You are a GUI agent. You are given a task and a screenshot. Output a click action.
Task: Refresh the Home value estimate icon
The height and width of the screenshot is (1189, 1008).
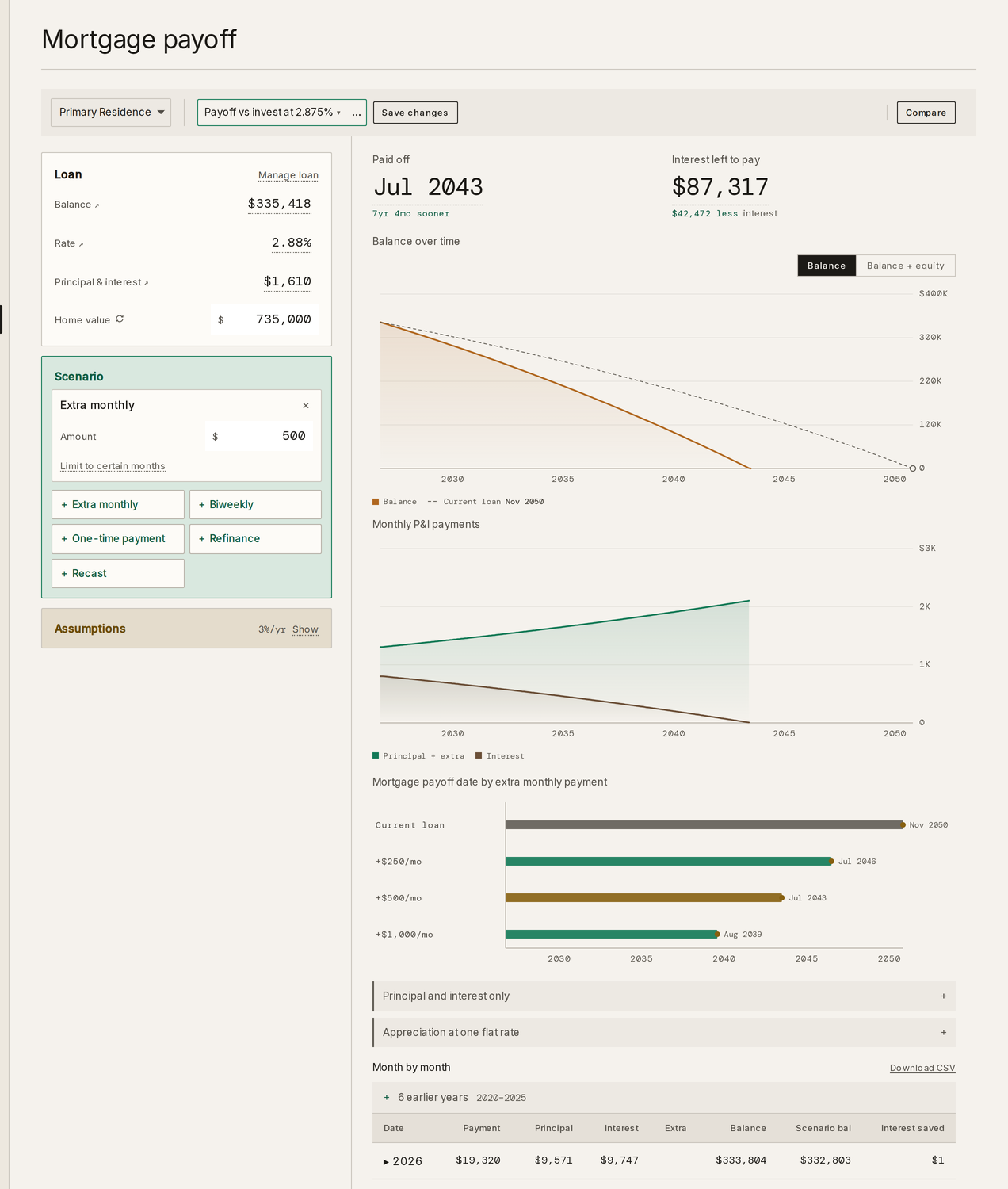[120, 319]
